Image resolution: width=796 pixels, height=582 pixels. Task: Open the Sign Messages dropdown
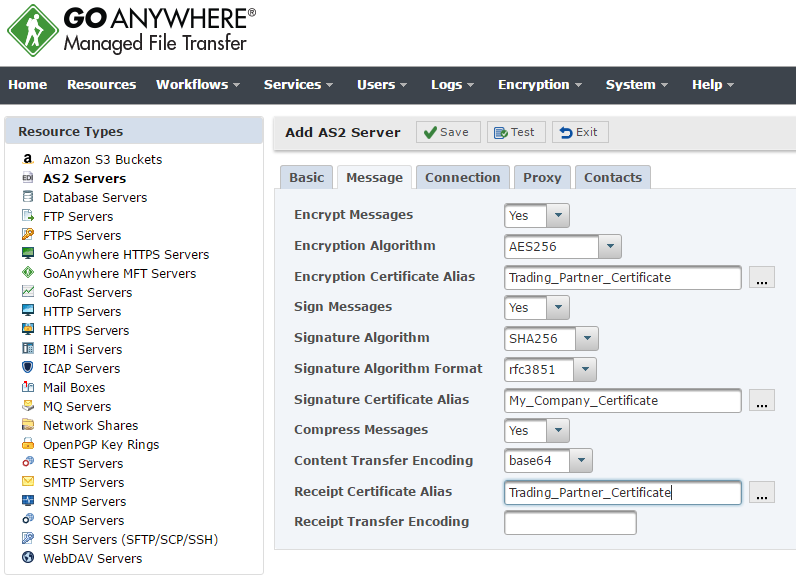tap(558, 307)
